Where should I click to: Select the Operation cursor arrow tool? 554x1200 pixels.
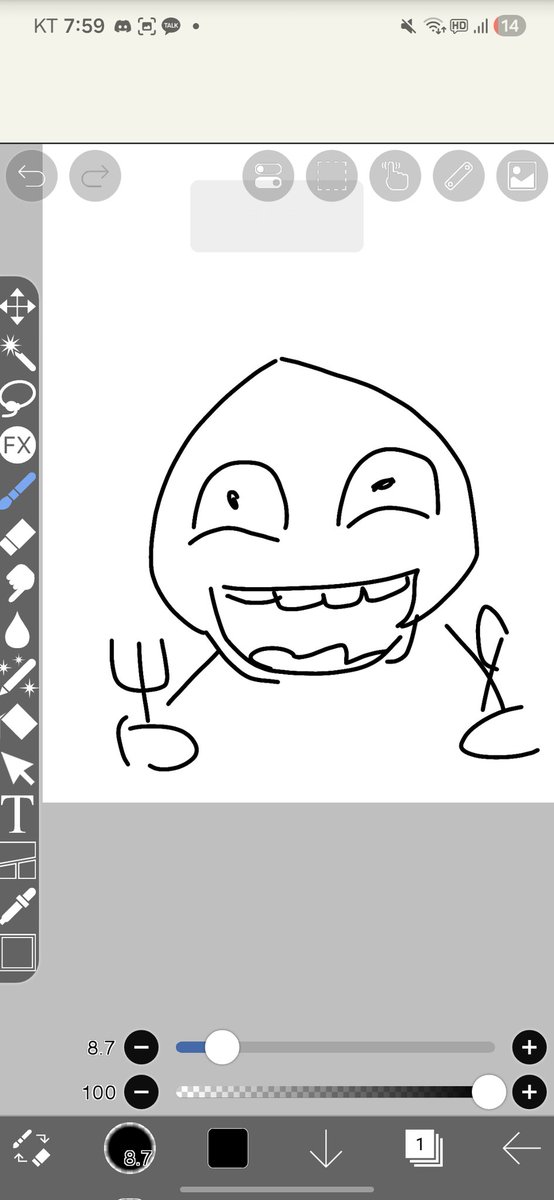click(18, 767)
